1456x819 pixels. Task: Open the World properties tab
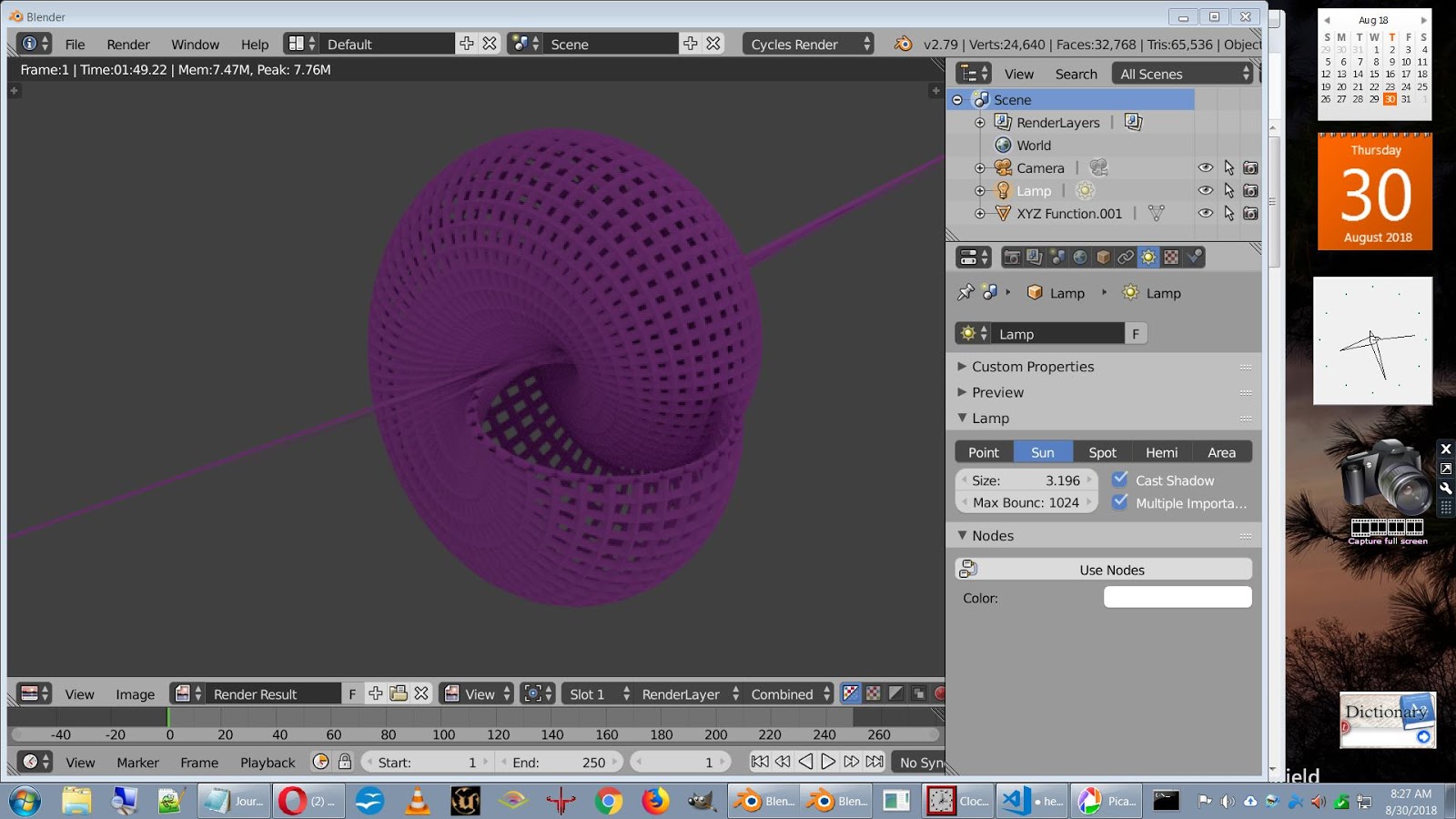(x=1080, y=258)
